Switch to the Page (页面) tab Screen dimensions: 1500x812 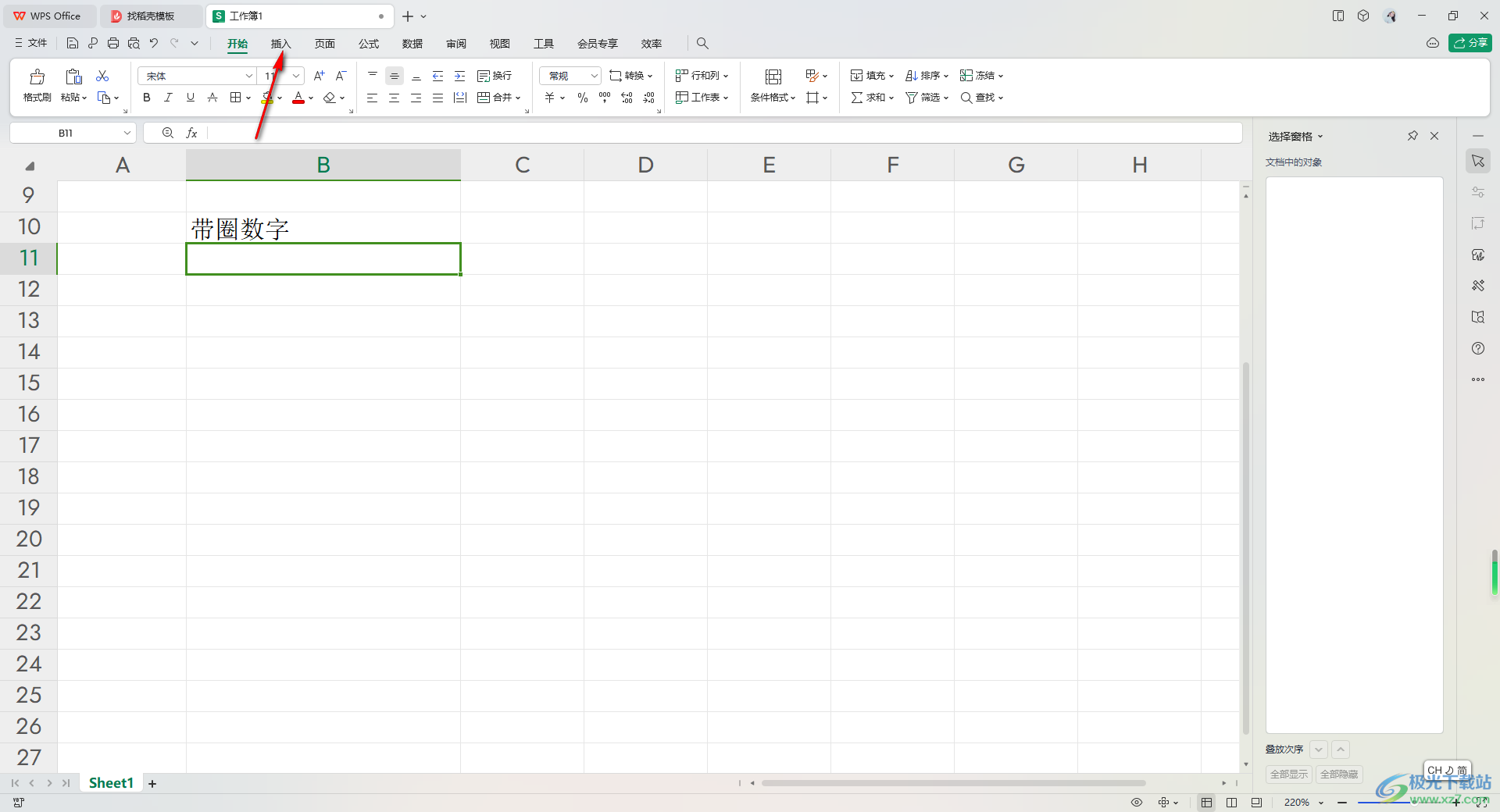point(325,44)
